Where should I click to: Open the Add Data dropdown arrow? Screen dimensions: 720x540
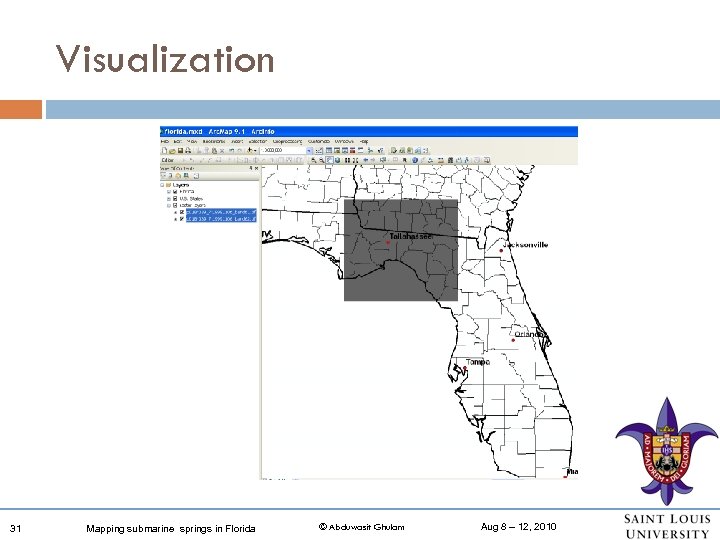click(255, 150)
